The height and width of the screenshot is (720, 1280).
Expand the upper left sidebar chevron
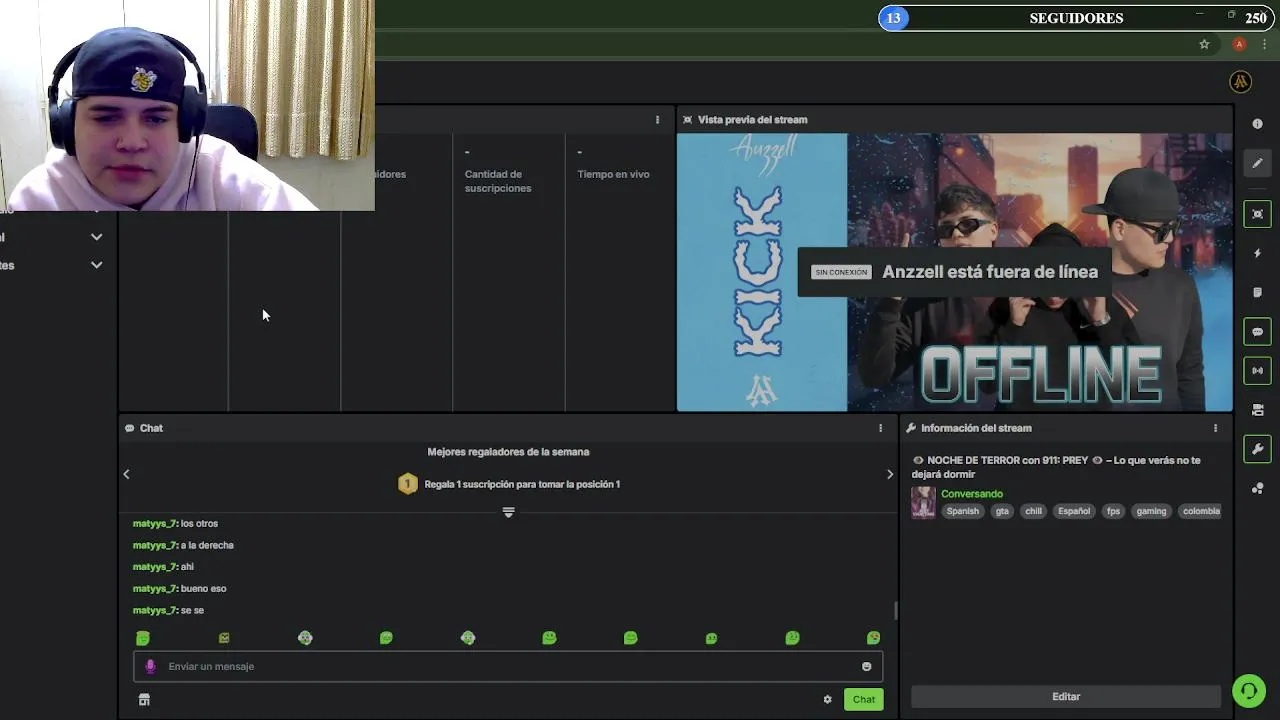[x=96, y=237]
